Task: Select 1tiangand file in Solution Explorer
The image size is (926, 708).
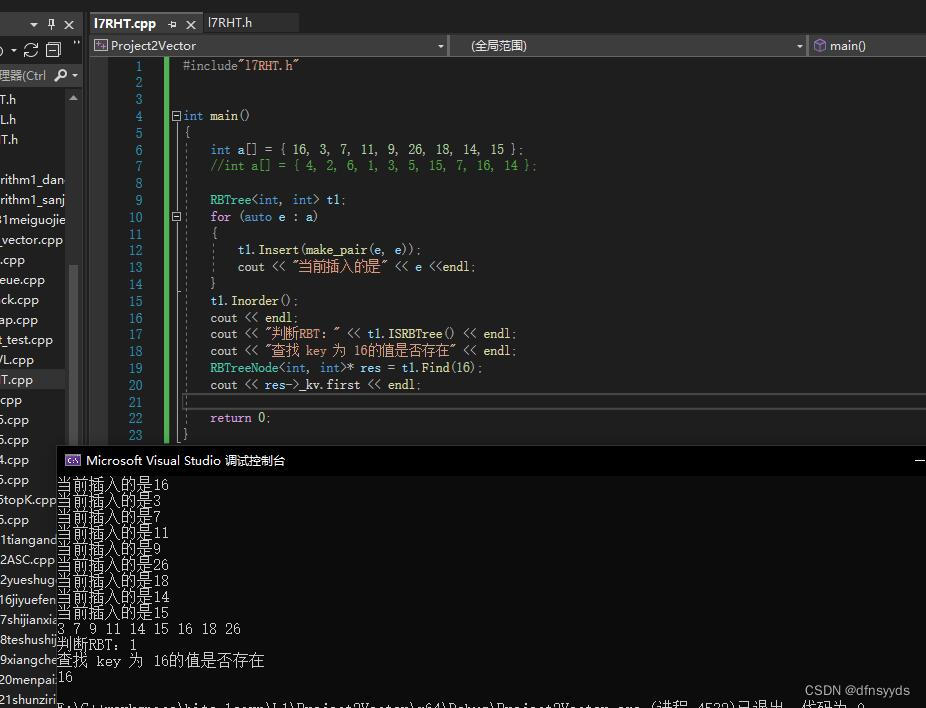Action: (28, 540)
